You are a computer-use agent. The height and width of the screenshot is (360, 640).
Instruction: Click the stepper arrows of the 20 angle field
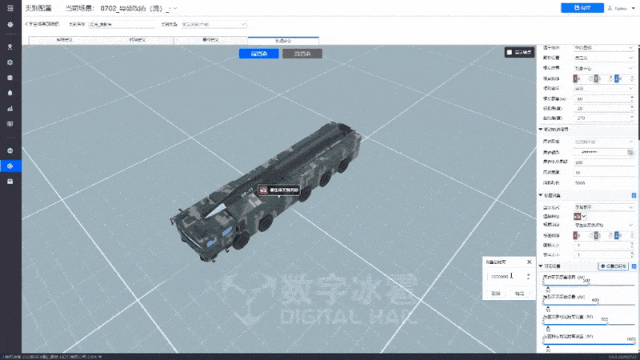tap(632, 108)
